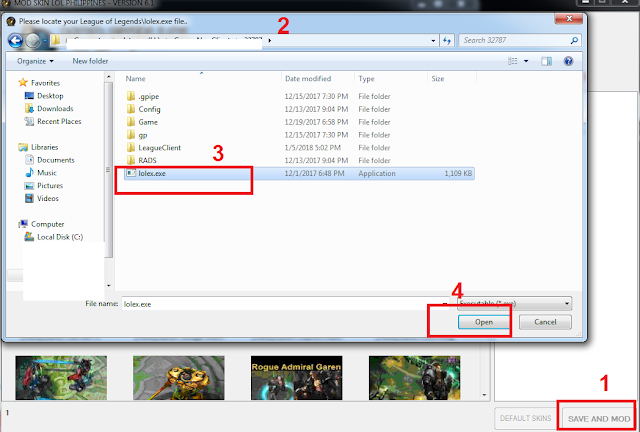Open the Help question mark icon
This screenshot has width=640, height=432.
tap(568, 61)
